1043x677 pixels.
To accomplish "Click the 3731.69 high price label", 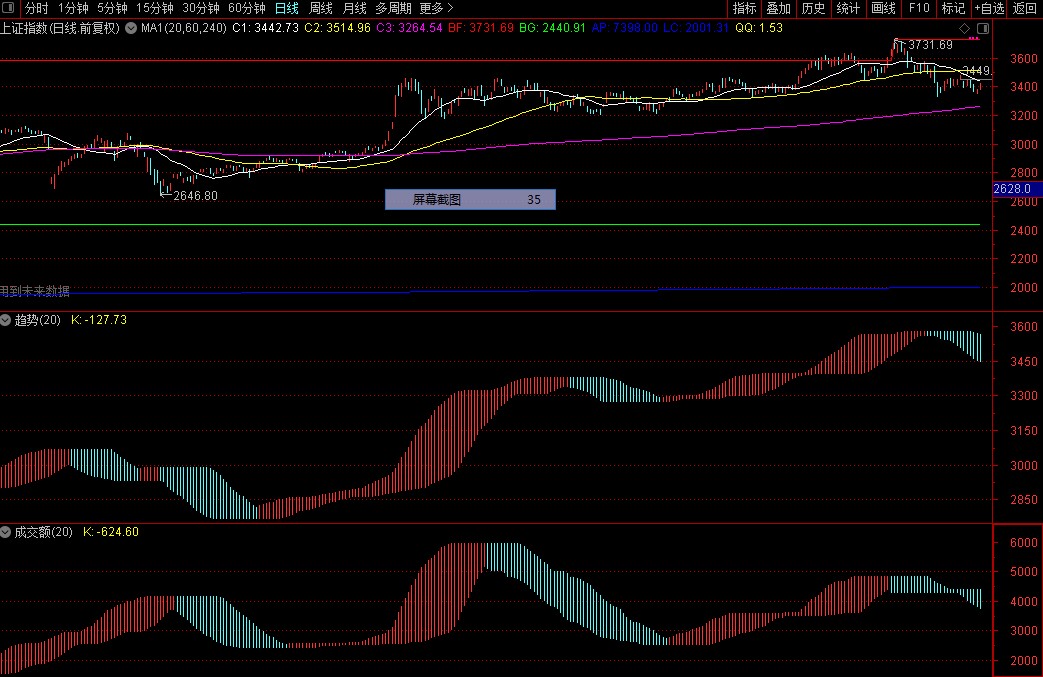I will point(931,45).
